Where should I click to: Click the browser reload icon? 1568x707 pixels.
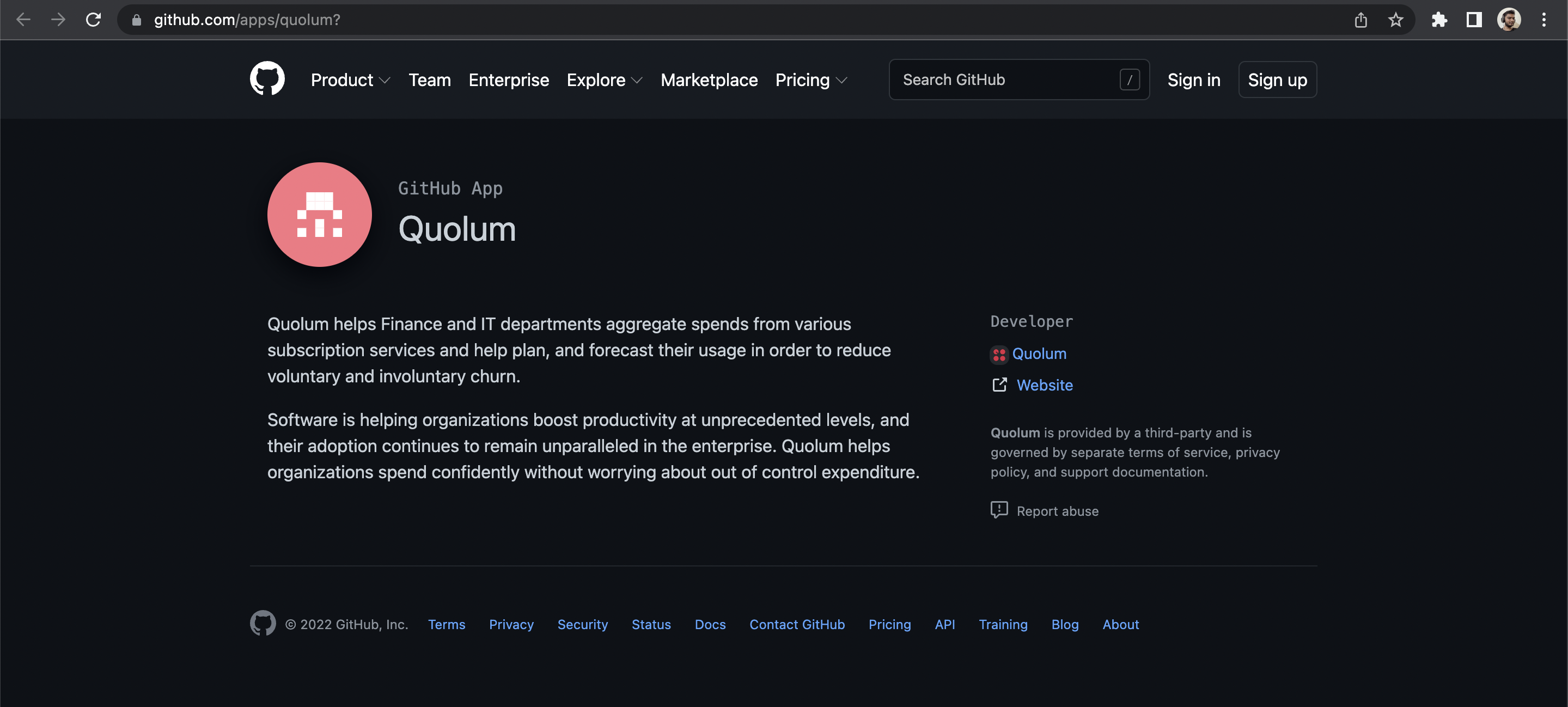click(93, 20)
